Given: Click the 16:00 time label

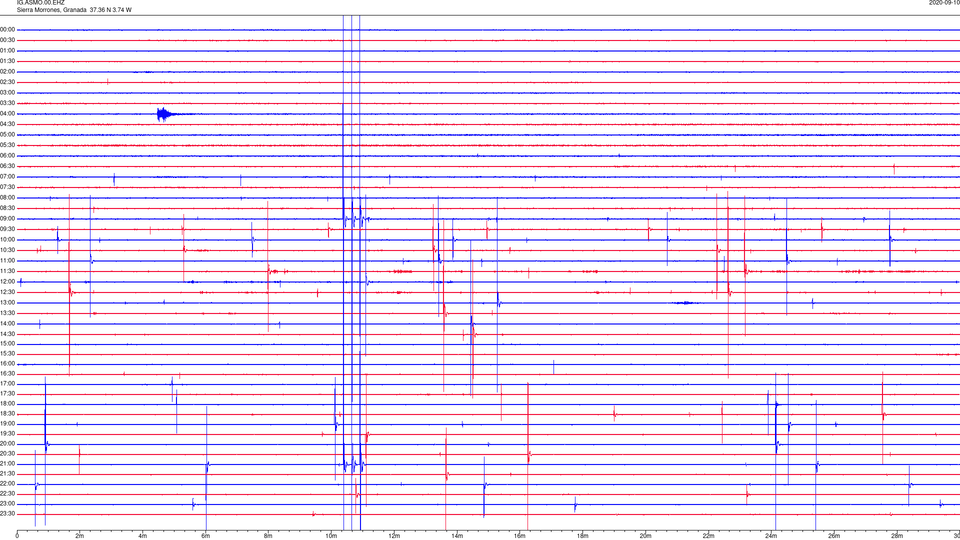Looking at the screenshot, I should coord(8,364).
